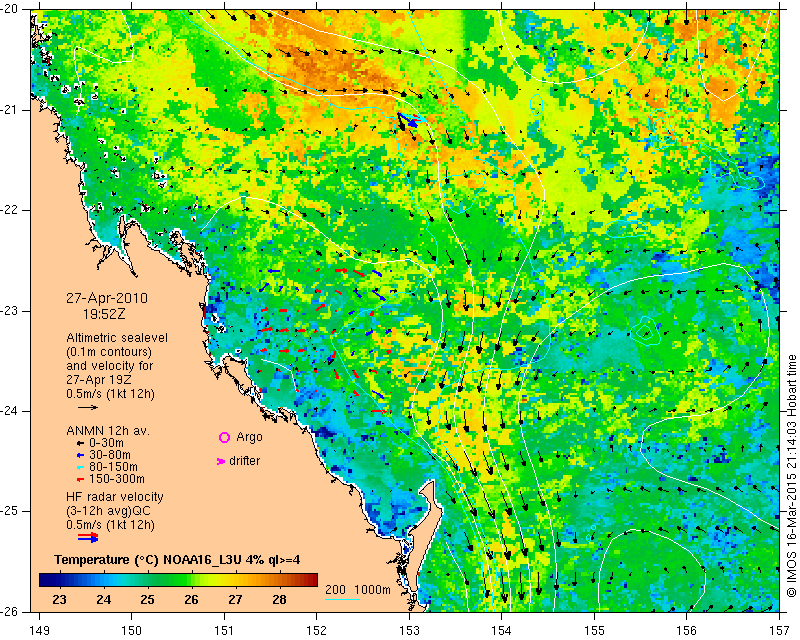The height and width of the screenshot is (640, 800).
Task: Click the '0-30m' depth label
Action: (106, 443)
